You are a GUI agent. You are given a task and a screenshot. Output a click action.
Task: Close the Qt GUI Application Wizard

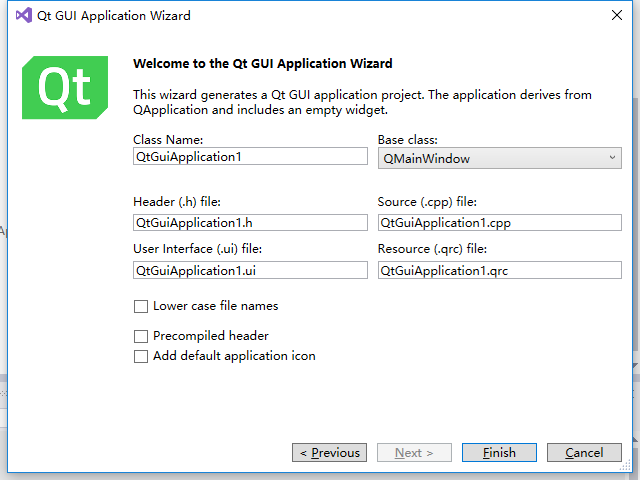click(x=617, y=16)
